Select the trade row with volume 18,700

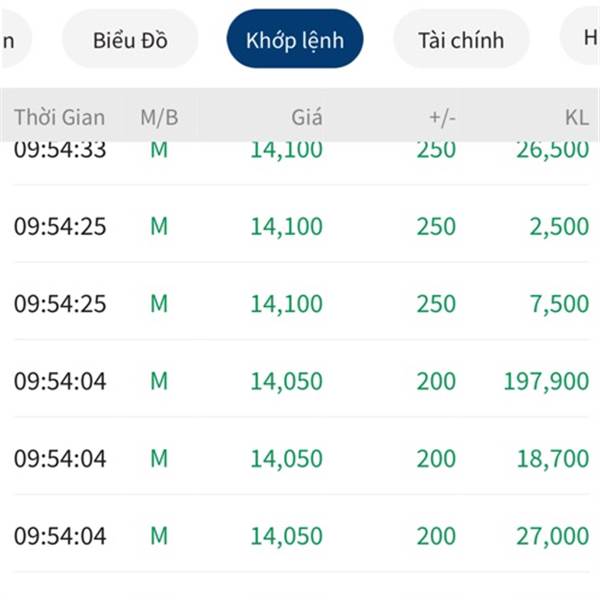tap(301, 458)
